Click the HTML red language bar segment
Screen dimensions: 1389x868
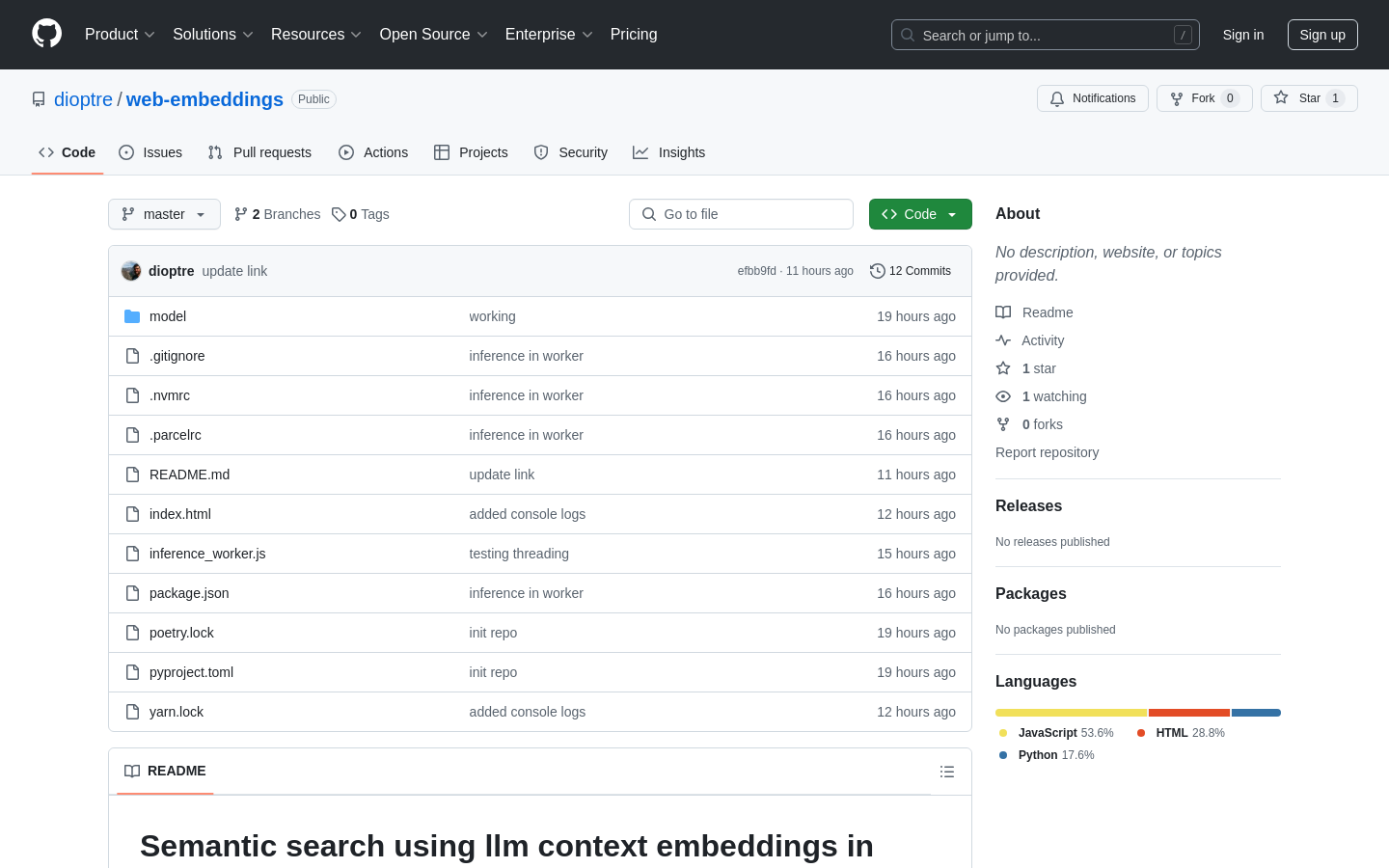click(x=1189, y=713)
